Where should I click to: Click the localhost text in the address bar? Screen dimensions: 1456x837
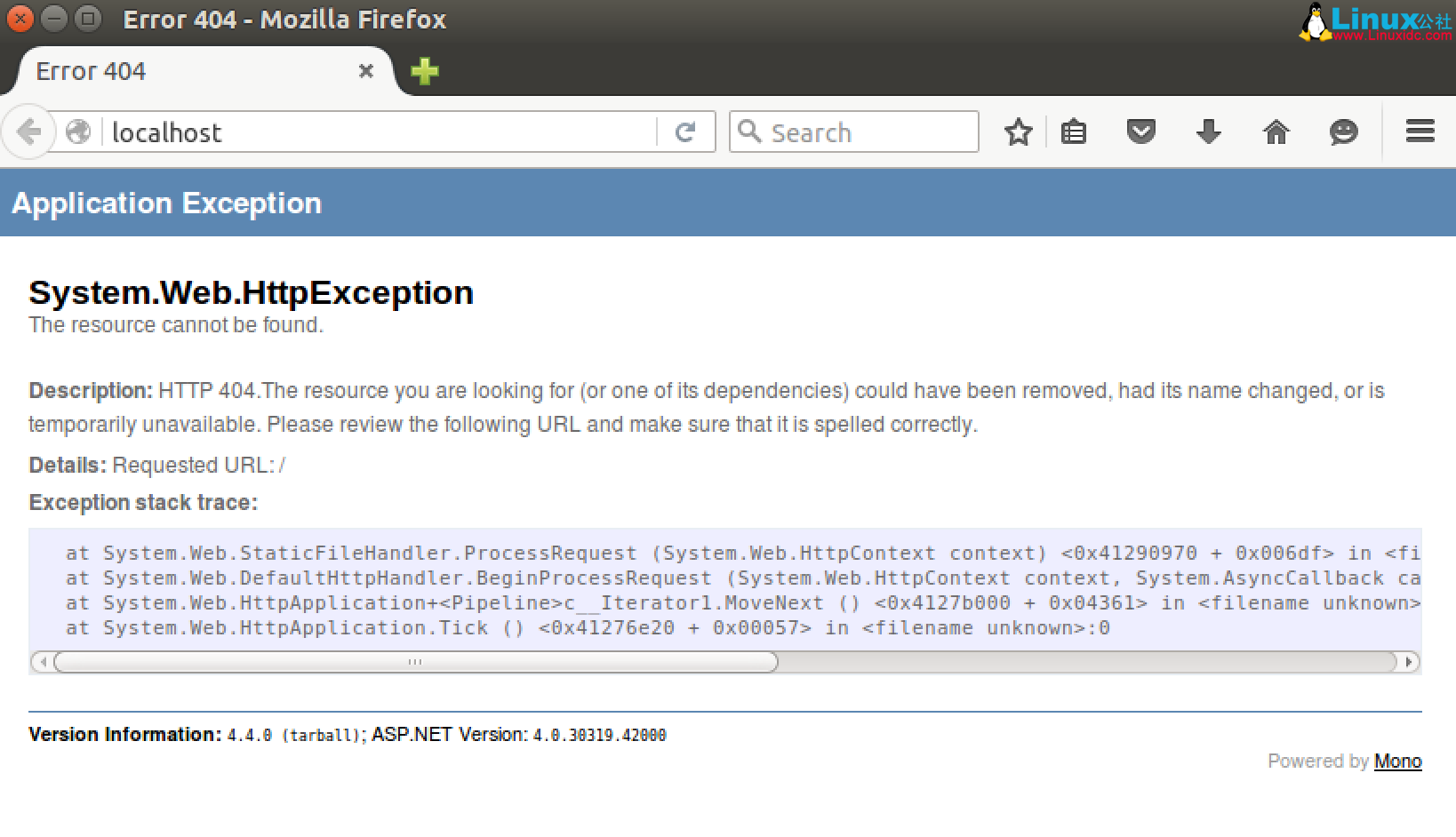tap(166, 132)
